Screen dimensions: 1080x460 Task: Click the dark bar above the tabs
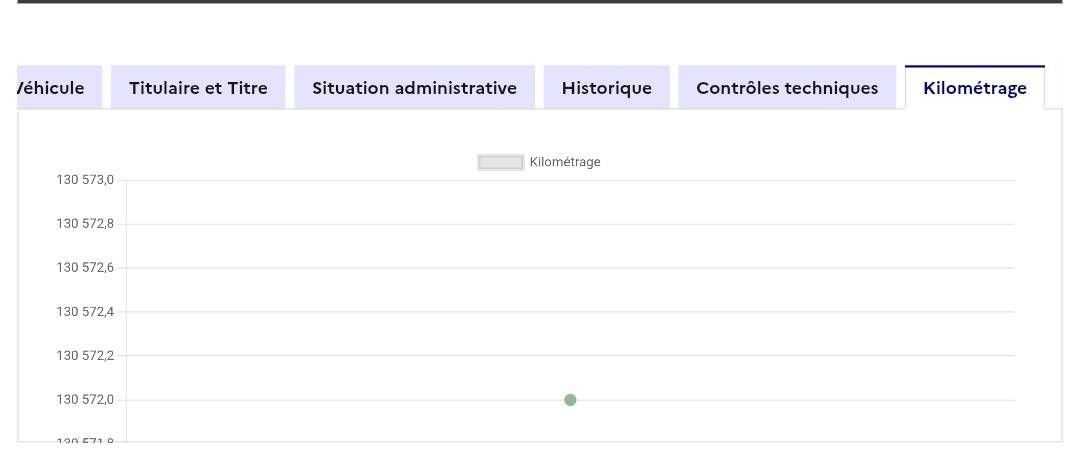(x=540, y=2)
